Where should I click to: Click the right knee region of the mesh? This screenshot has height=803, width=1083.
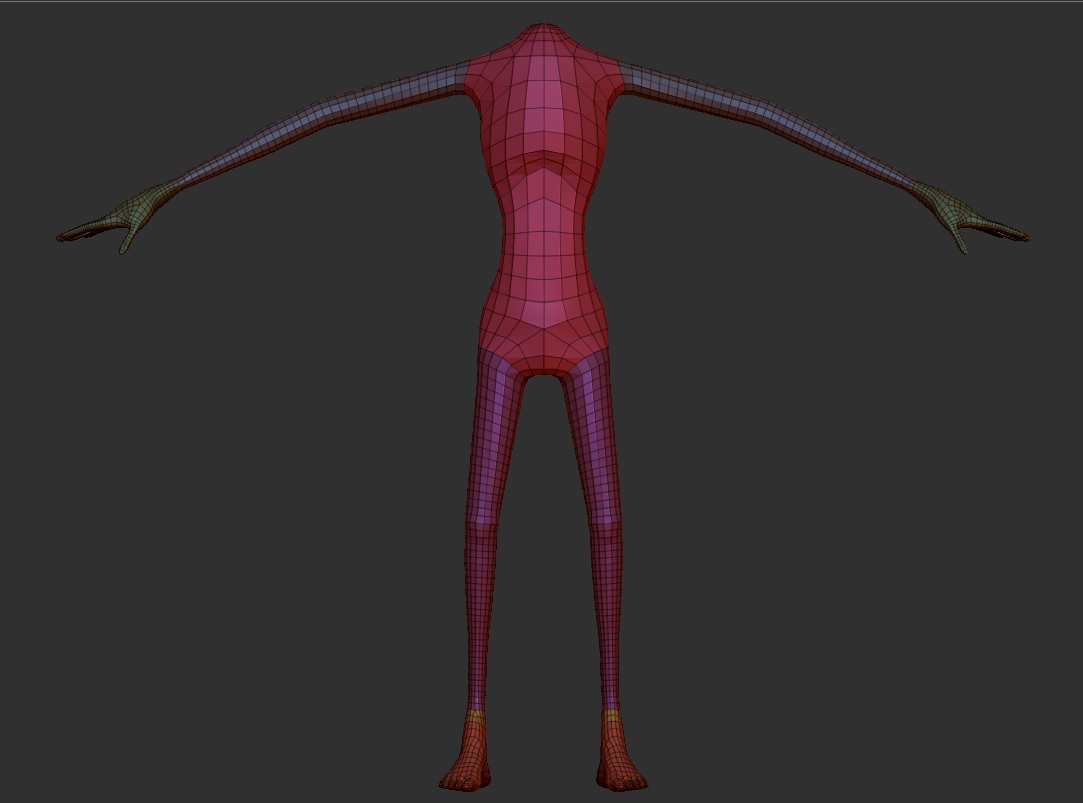point(602,520)
